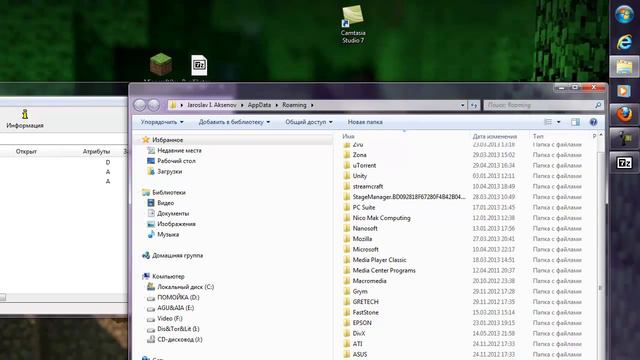Select ПОМОЙКА (D:) drive

click(x=178, y=298)
